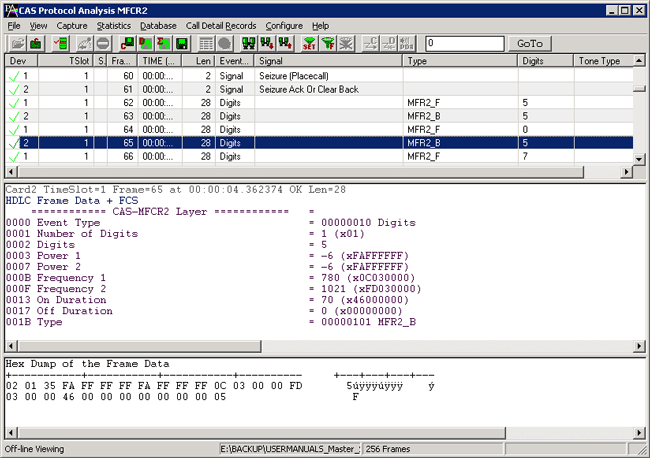
Task: Click the Dev column header
Action: click(x=21, y=61)
